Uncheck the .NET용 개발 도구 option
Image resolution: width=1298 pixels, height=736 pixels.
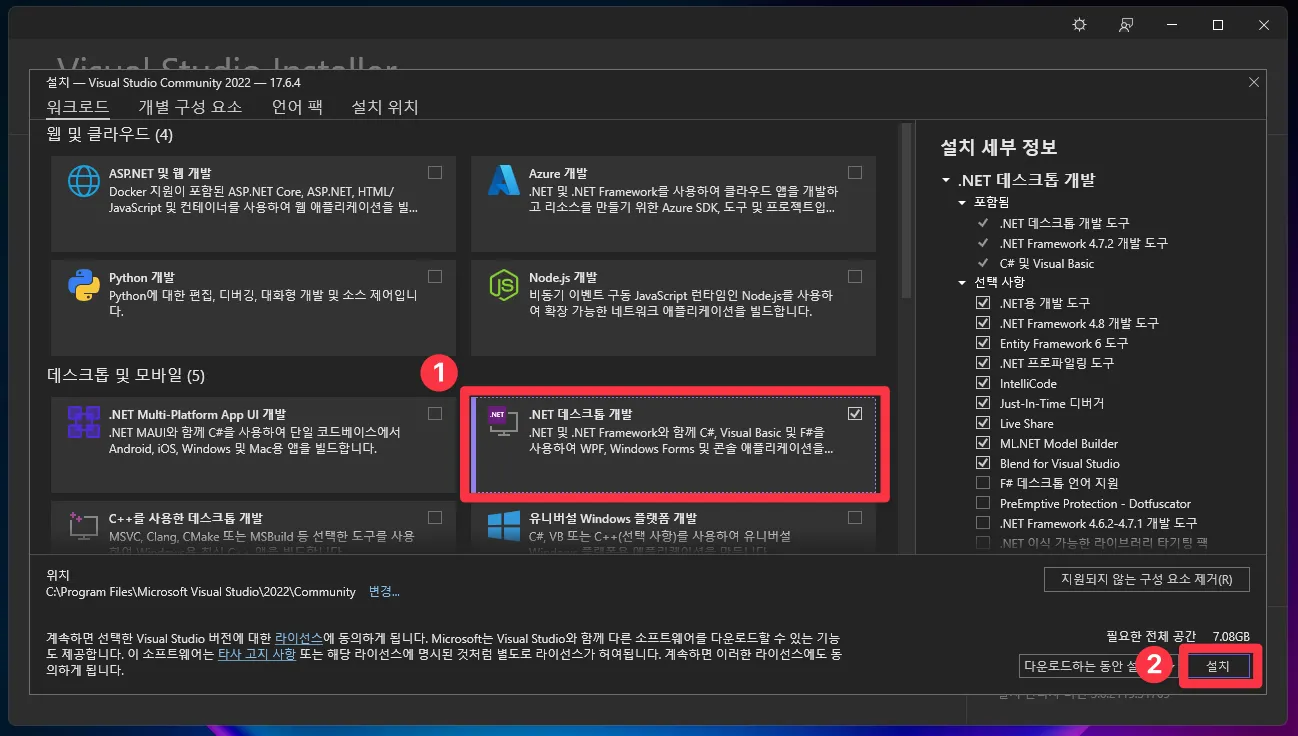tap(982, 303)
